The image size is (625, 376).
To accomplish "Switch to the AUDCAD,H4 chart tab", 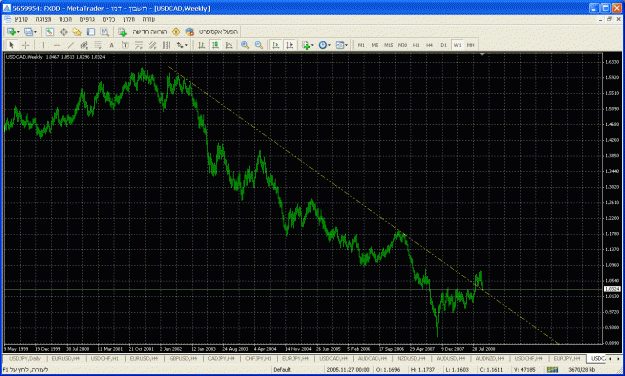I will 372,359.
